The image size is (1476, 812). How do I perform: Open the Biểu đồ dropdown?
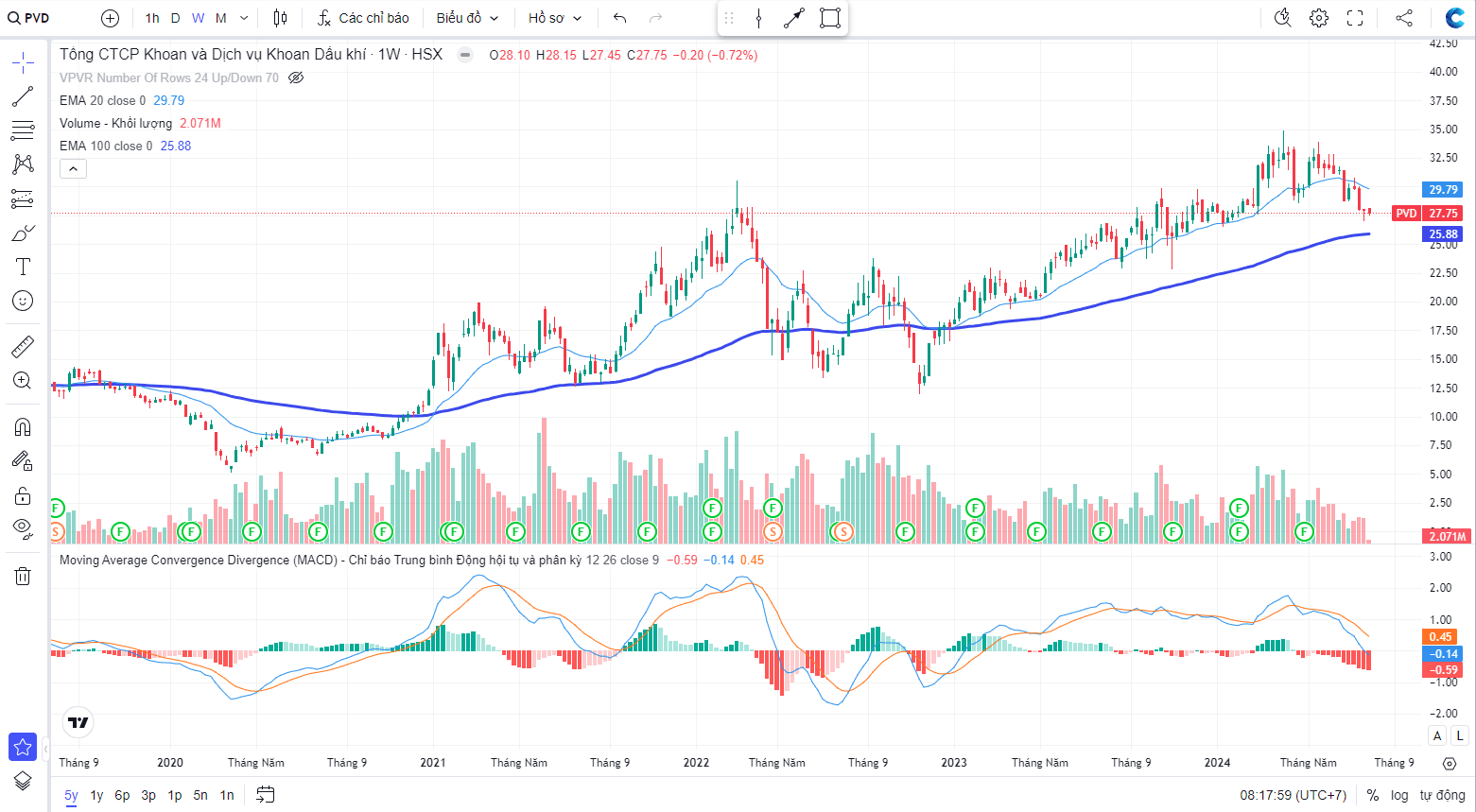467,18
